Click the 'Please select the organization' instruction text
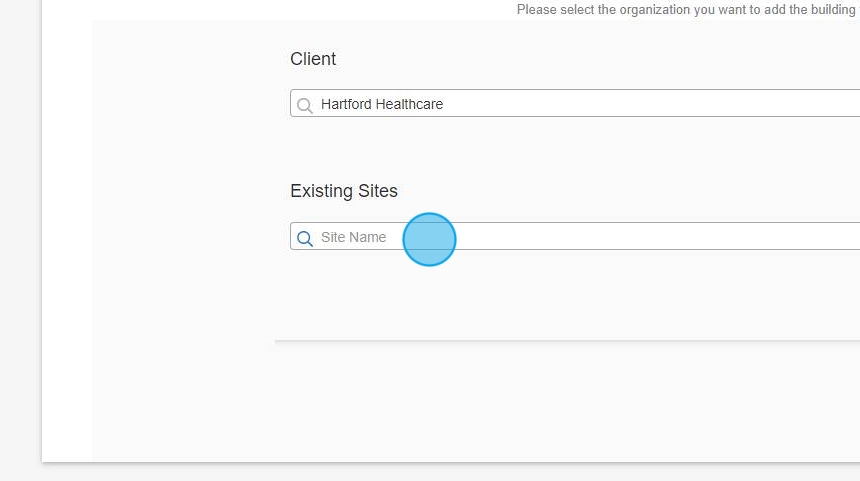Screen dimensions: 860x481 (686, 10)
